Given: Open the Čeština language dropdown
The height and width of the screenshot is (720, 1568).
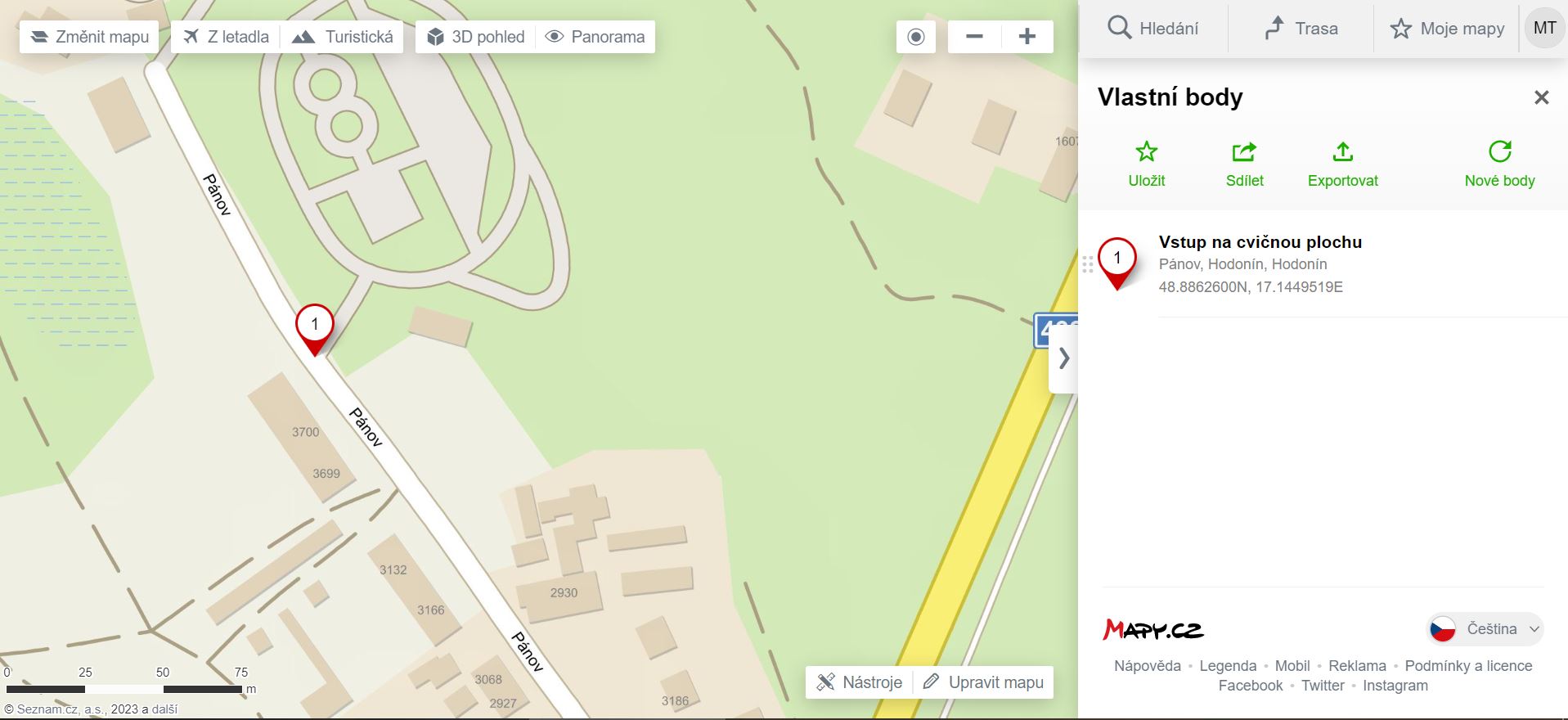Looking at the screenshot, I should pyautogui.click(x=1485, y=629).
